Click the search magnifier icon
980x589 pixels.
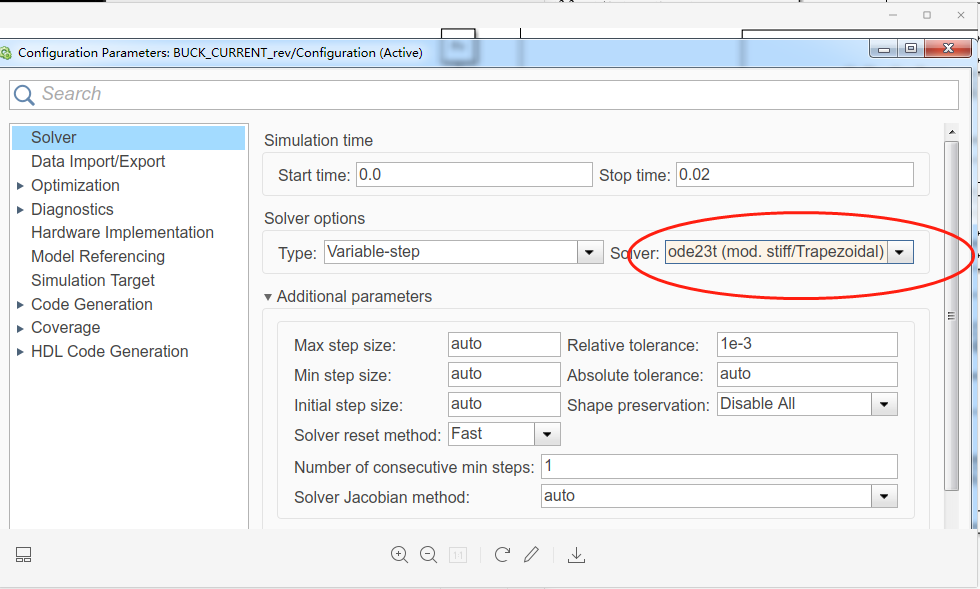[24, 95]
